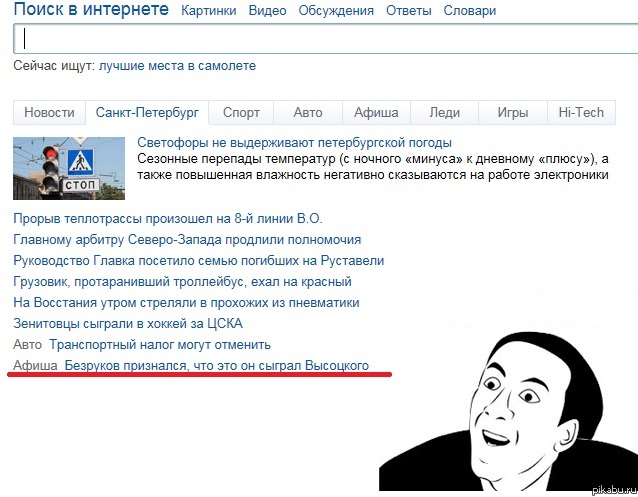This screenshot has height=497, width=638.
Task: Open the Авто tab
Action: point(308,112)
